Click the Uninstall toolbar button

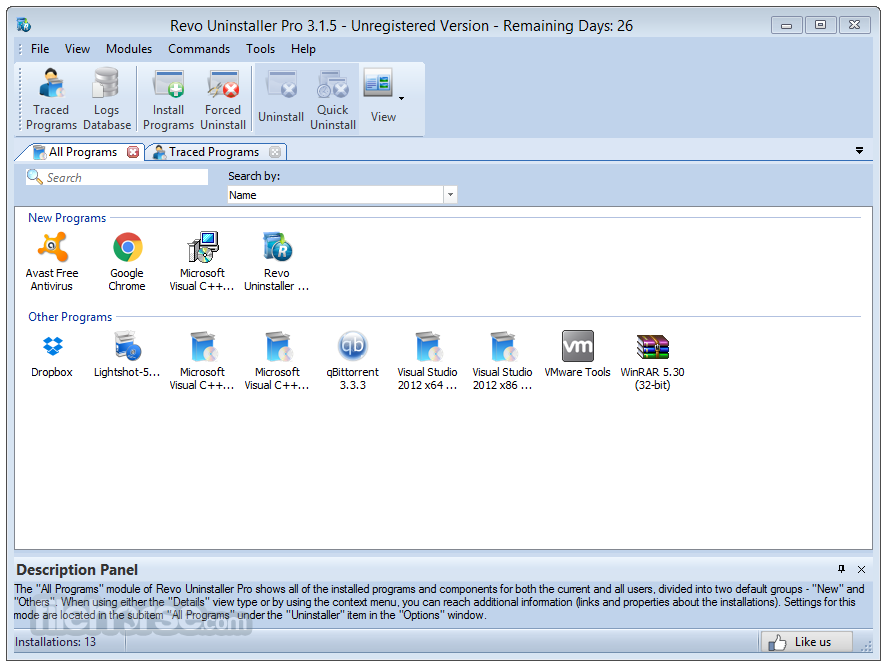tap(281, 97)
